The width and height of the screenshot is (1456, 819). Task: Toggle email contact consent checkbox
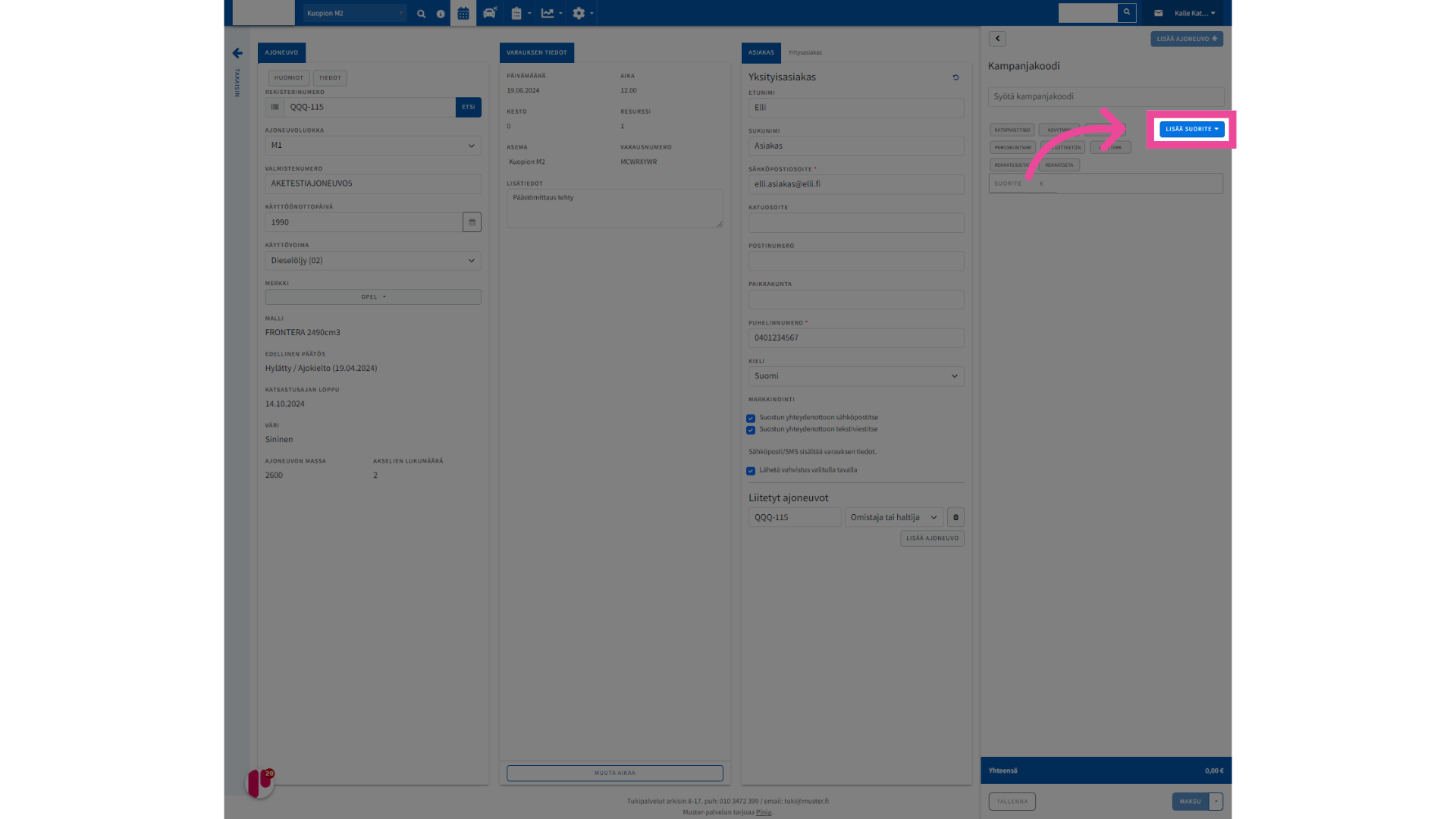click(x=751, y=418)
